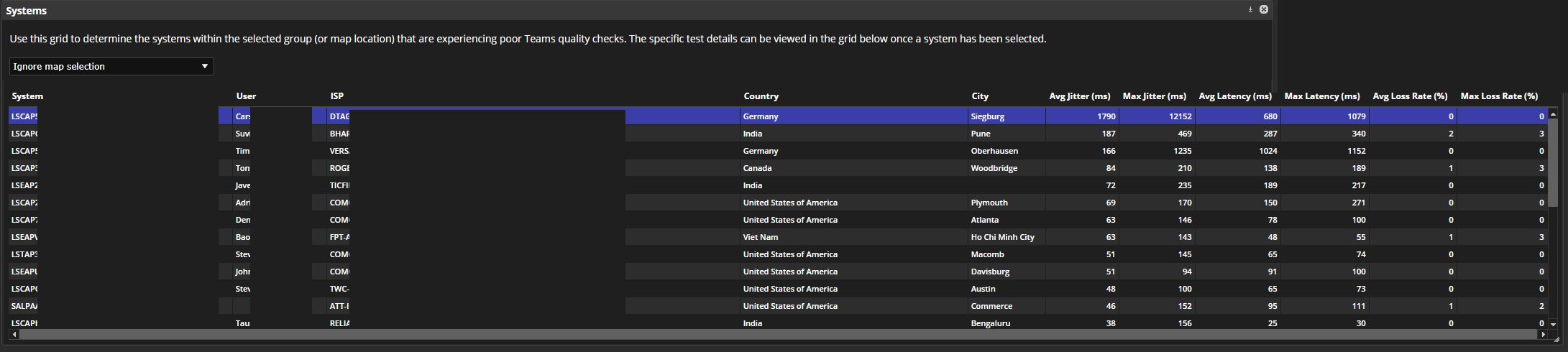Click scroll-down arrow of grid vertical scrollbar
Viewport: 1568px width, 352px height.
click(1553, 325)
